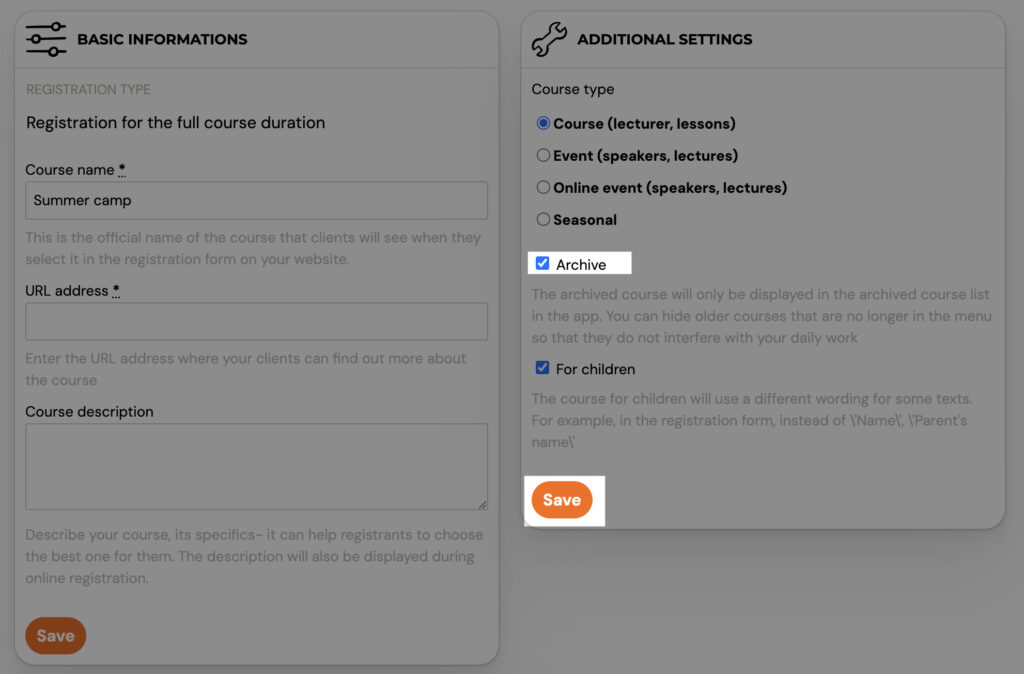The width and height of the screenshot is (1024, 674).
Task: Choose Online event (speakers, lectures) type
Action: [x=543, y=187]
